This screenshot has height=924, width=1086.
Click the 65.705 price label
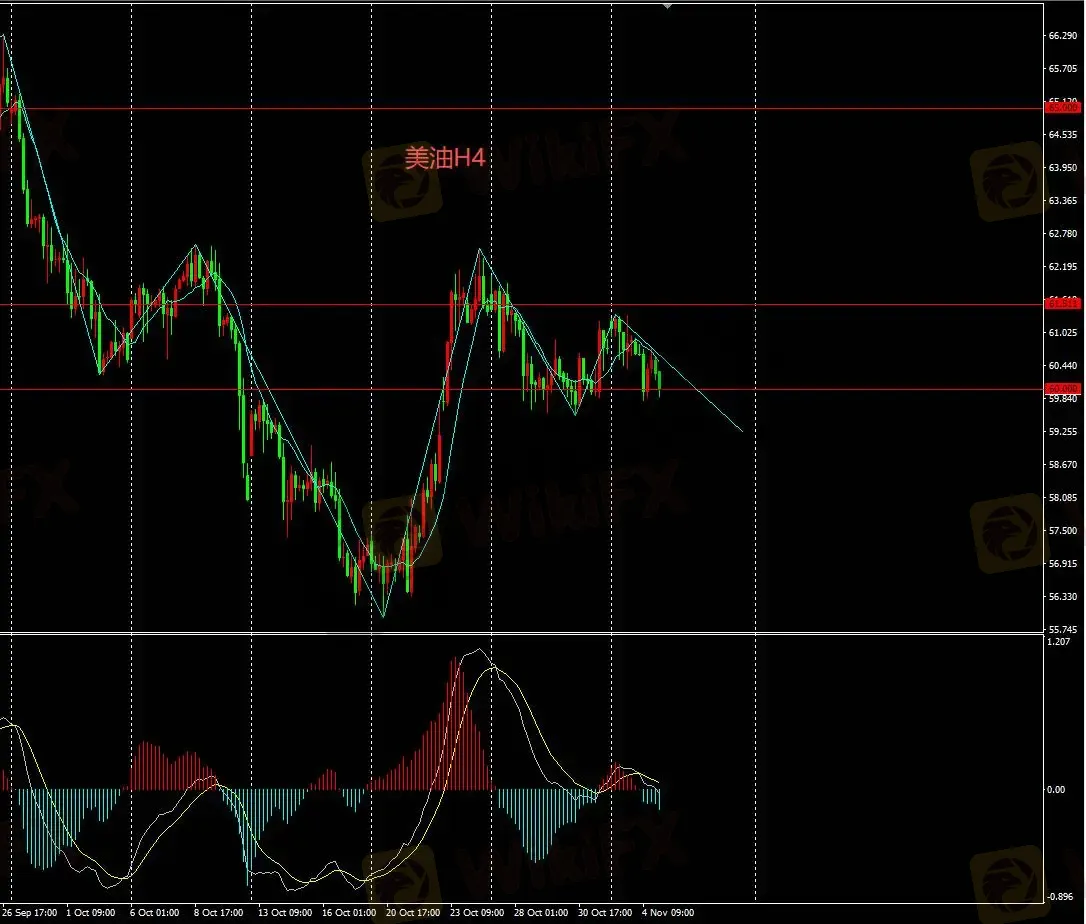pos(1063,69)
